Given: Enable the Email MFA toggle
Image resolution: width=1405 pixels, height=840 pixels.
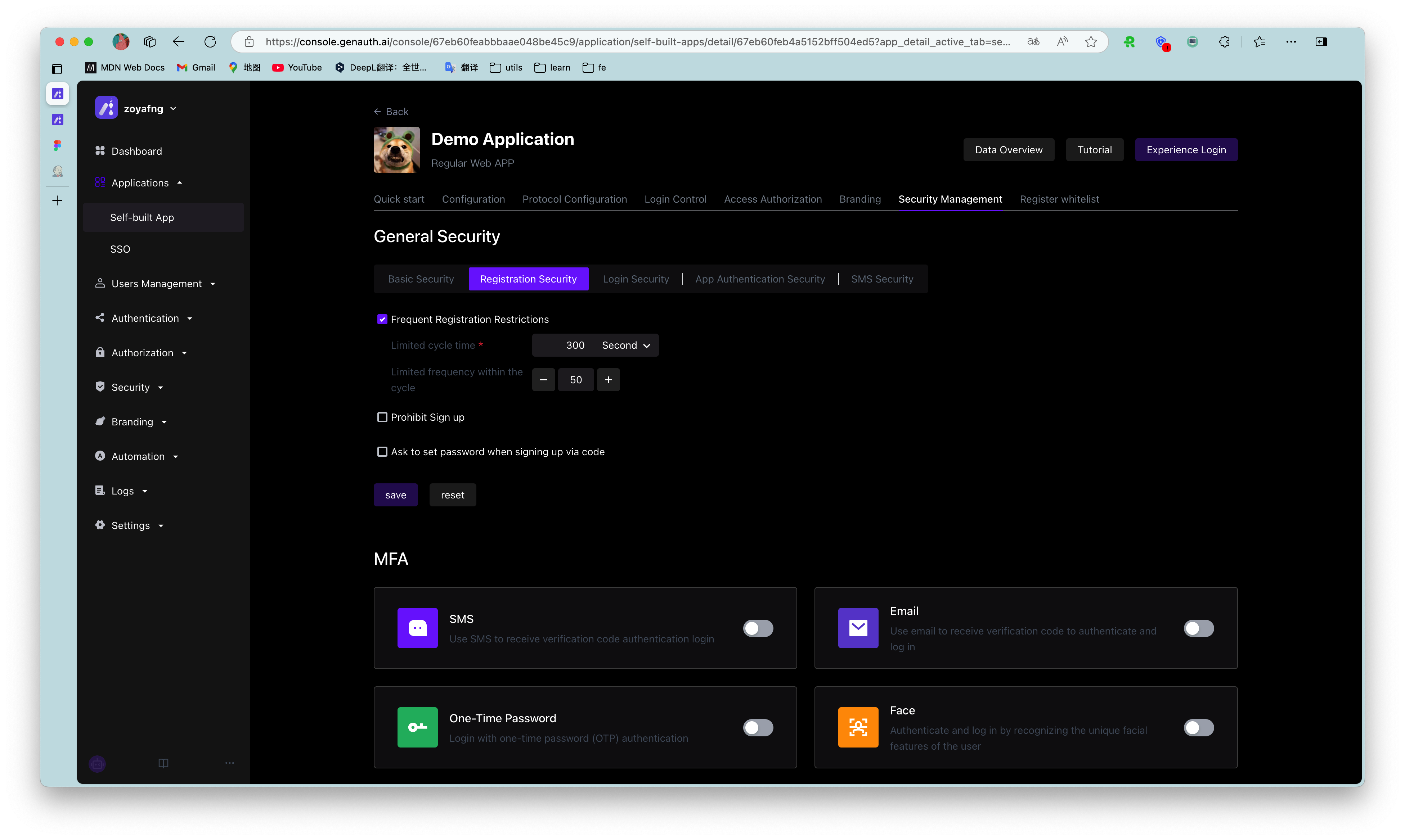Looking at the screenshot, I should (x=1198, y=628).
